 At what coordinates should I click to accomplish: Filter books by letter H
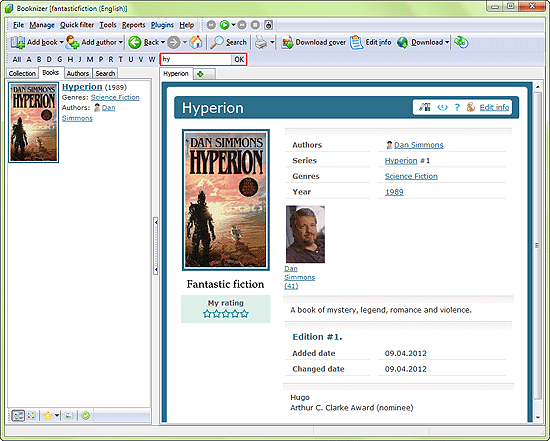click(x=70, y=59)
